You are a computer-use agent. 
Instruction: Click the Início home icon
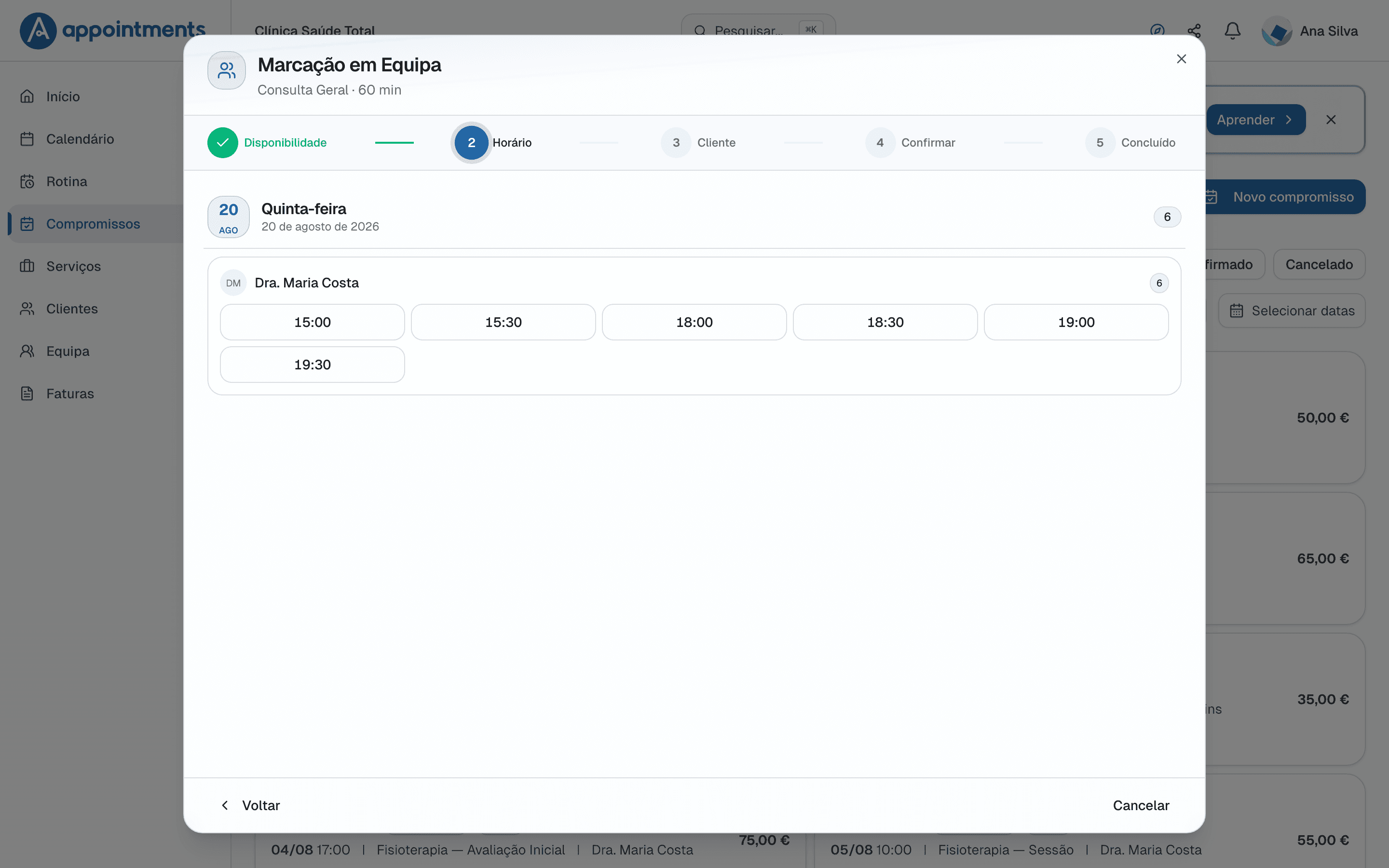point(27,96)
